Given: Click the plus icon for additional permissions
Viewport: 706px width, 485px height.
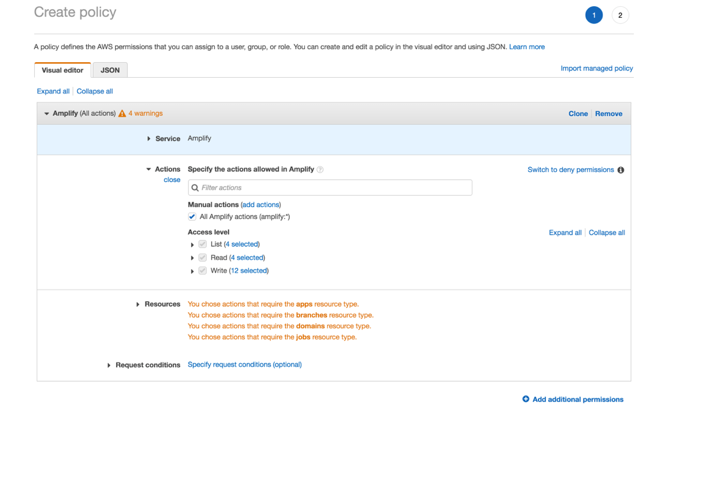Looking at the screenshot, I should [x=525, y=399].
